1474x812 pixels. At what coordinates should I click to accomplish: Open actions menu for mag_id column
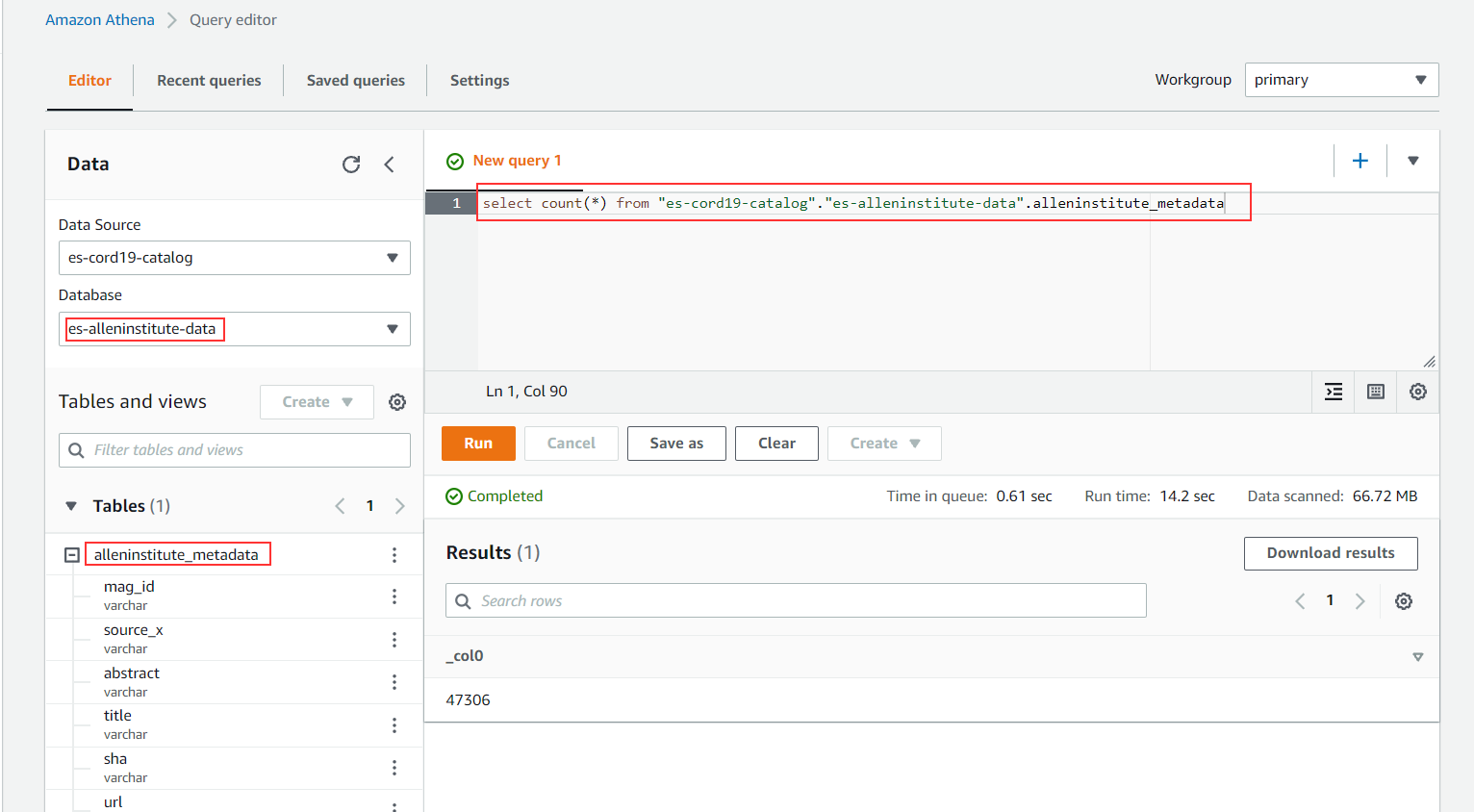394,596
